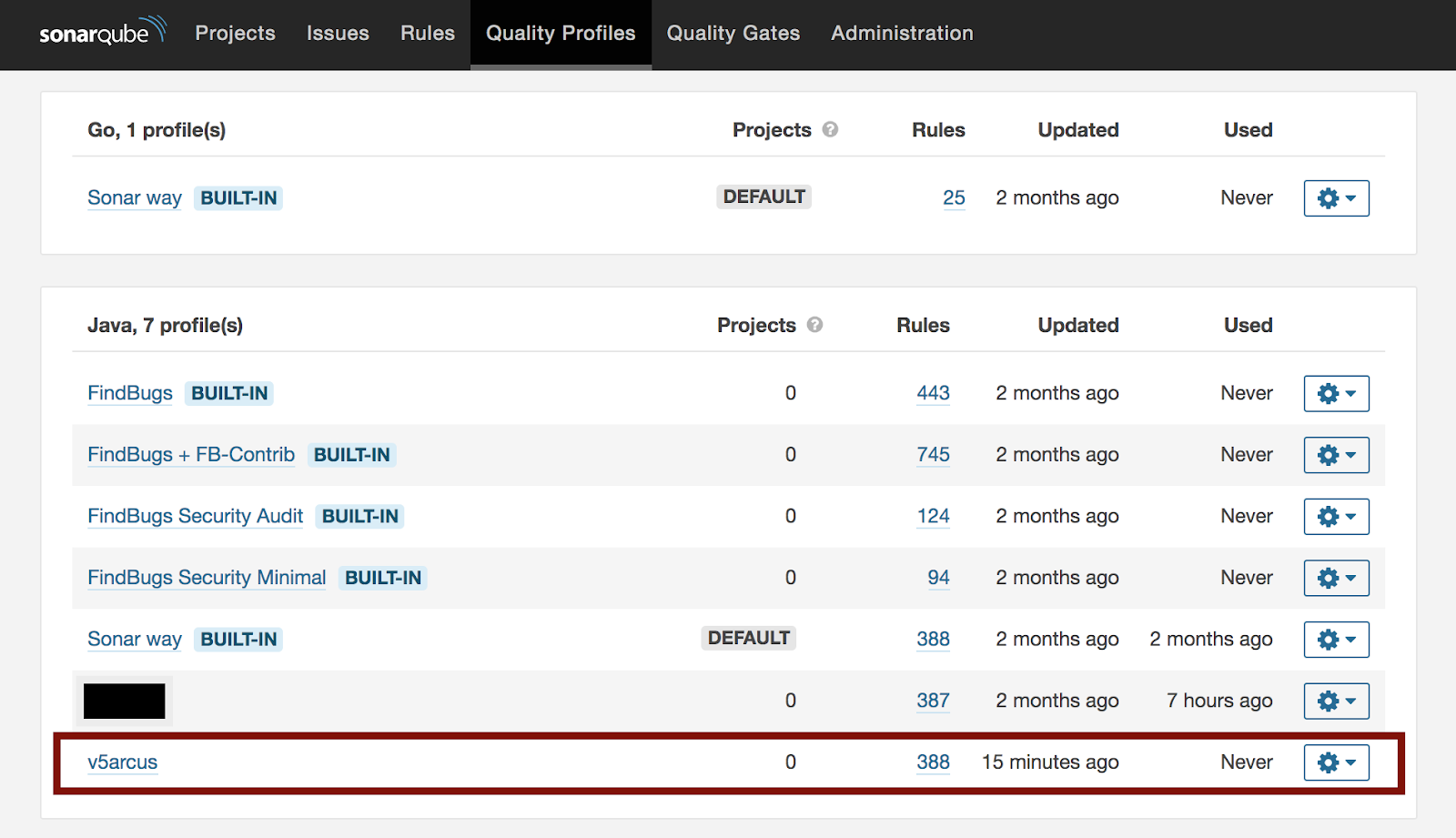View the 124 rules of Security Audit

933,516
